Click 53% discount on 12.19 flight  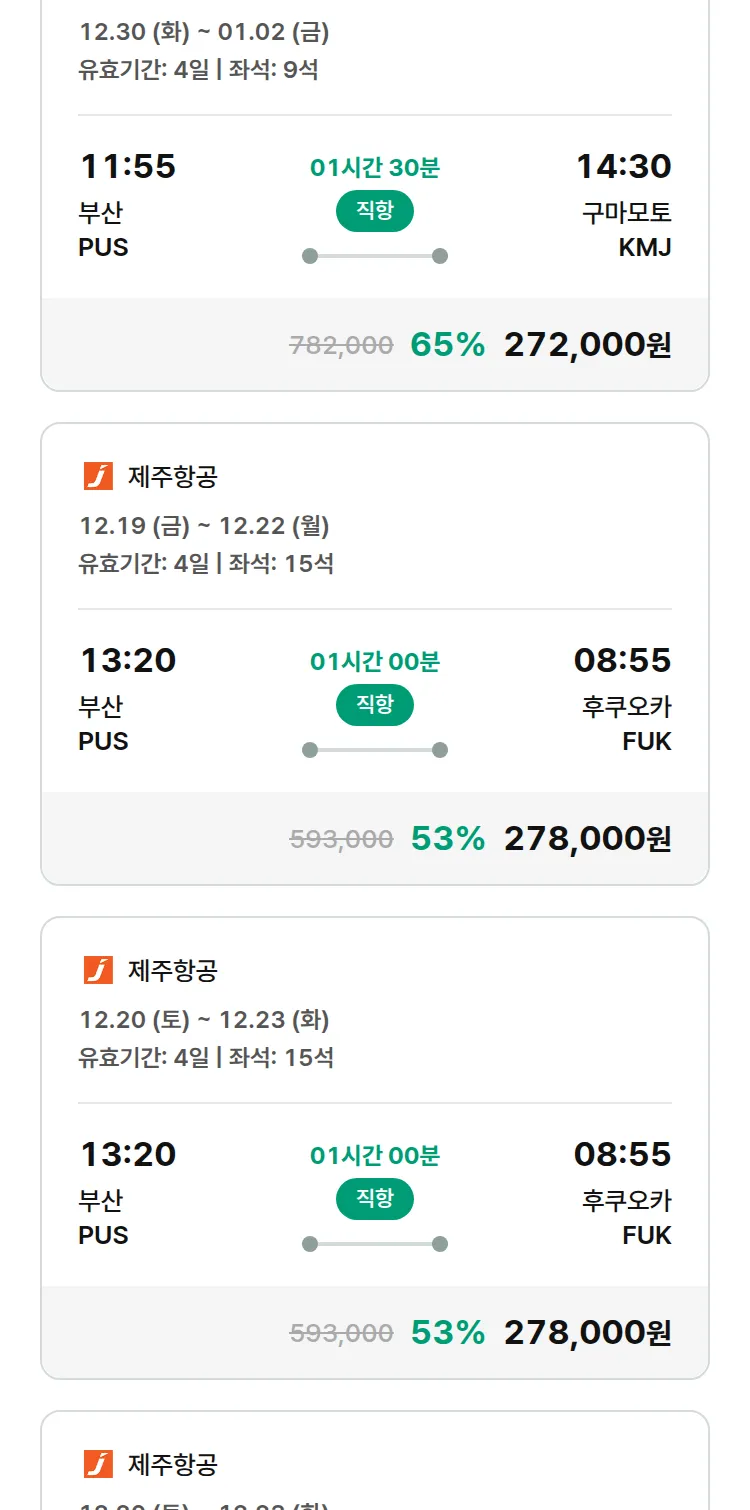pos(447,838)
